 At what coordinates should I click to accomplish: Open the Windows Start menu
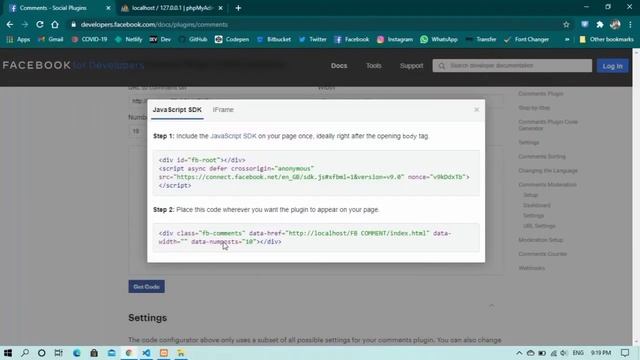tap(8, 353)
